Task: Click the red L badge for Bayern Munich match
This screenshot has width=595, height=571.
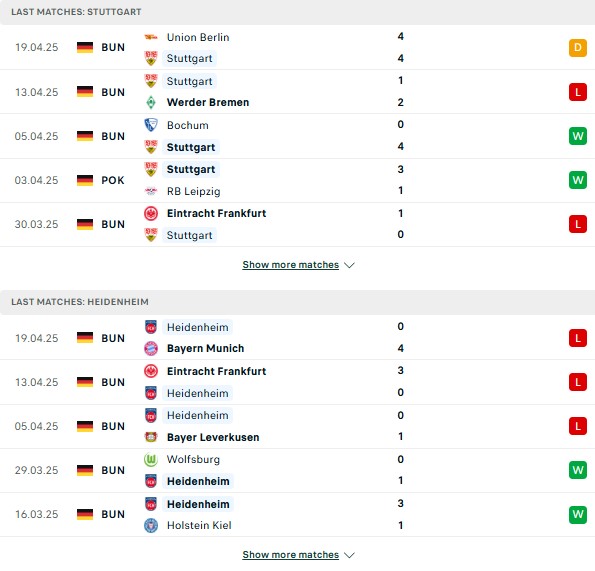Action: click(x=578, y=338)
